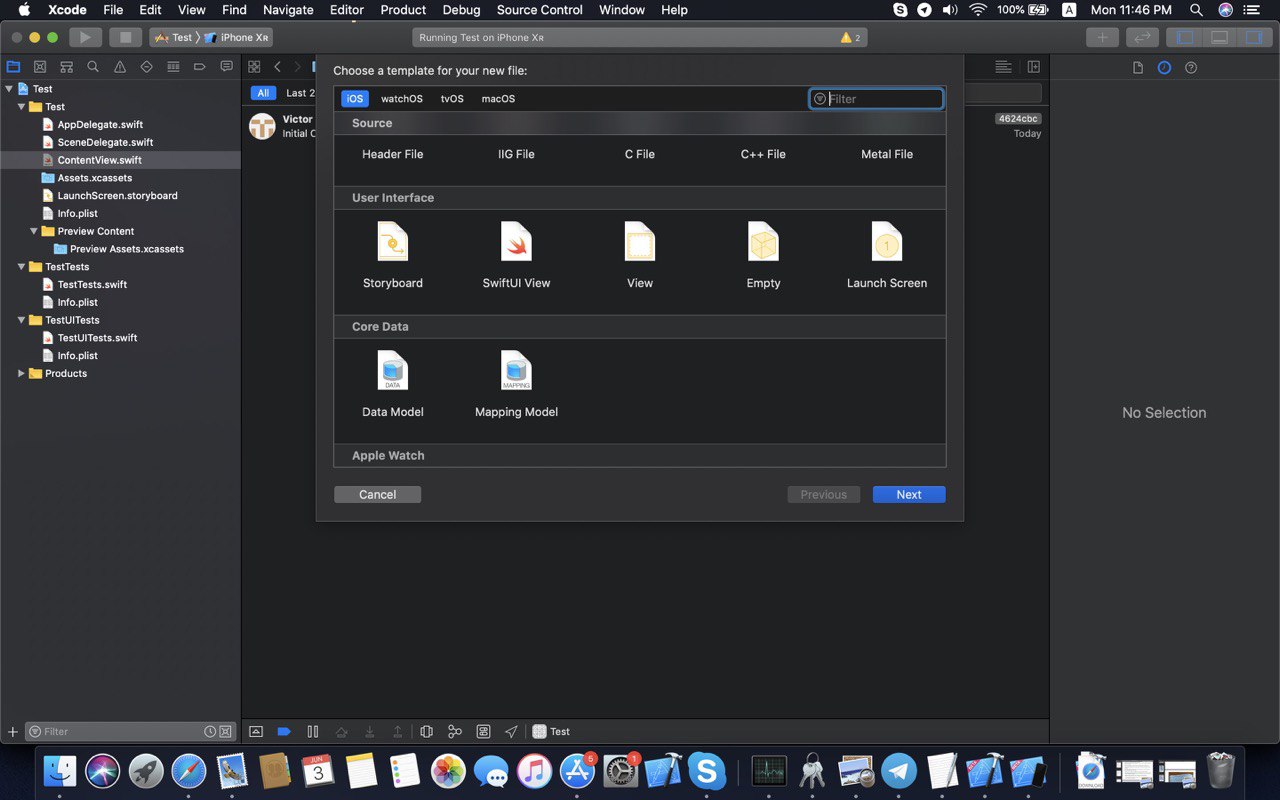Open the Project navigator tab icon
The width and height of the screenshot is (1280, 800).
coord(13,67)
